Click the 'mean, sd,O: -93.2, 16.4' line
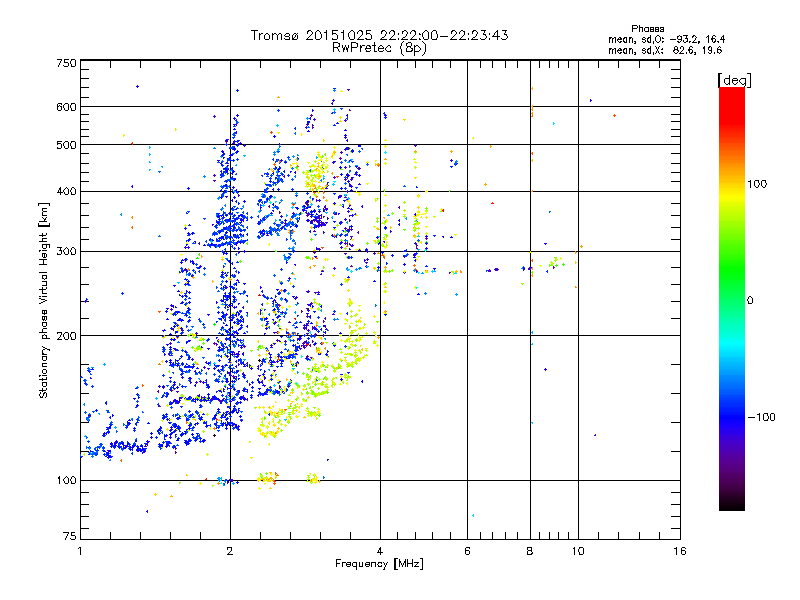The image size is (800, 600). (x=666, y=39)
